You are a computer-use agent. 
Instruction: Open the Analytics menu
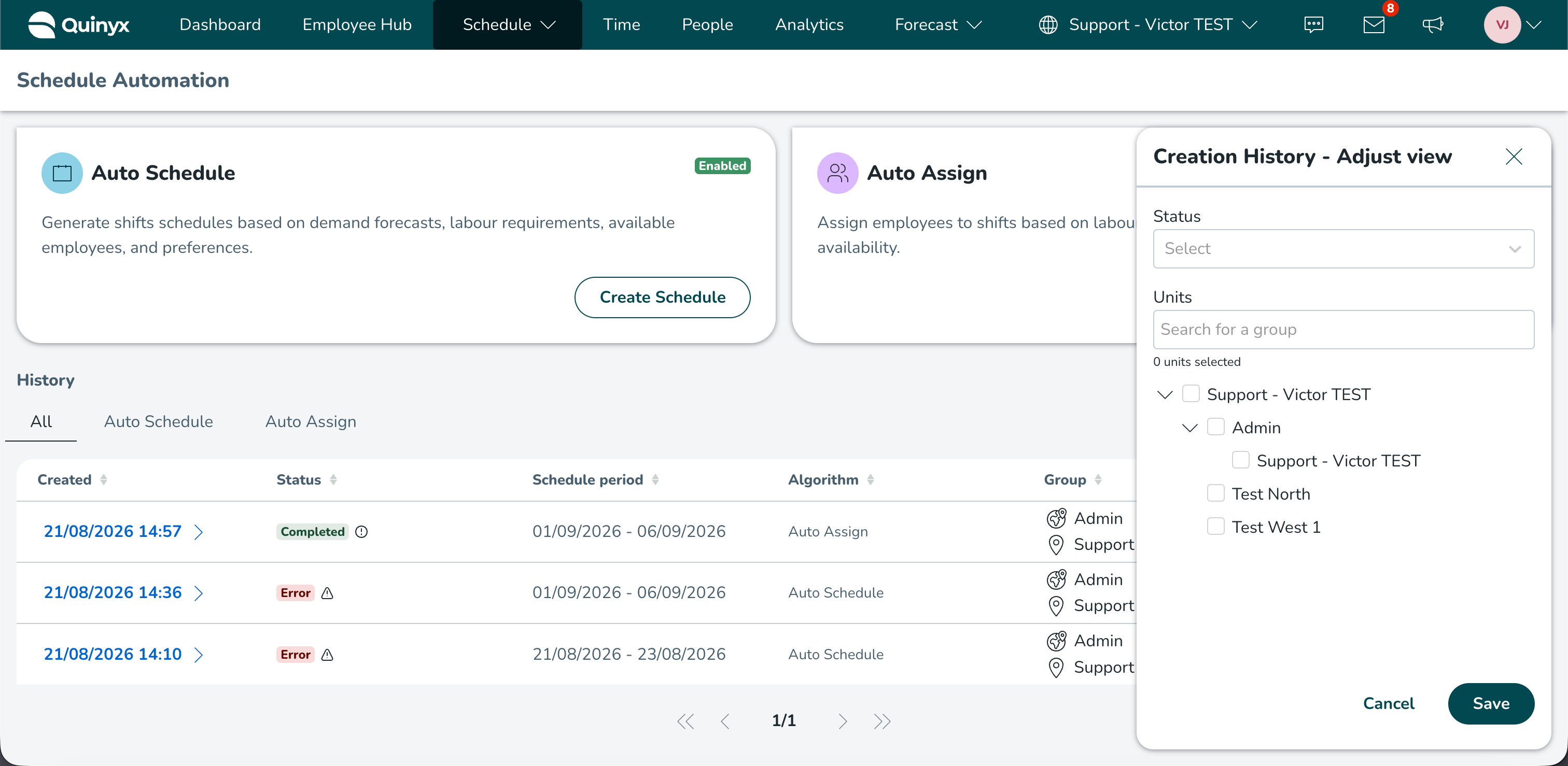(809, 25)
